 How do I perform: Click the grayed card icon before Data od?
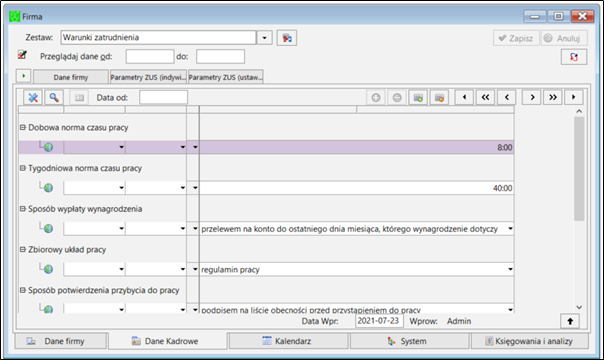pyautogui.click(x=79, y=98)
